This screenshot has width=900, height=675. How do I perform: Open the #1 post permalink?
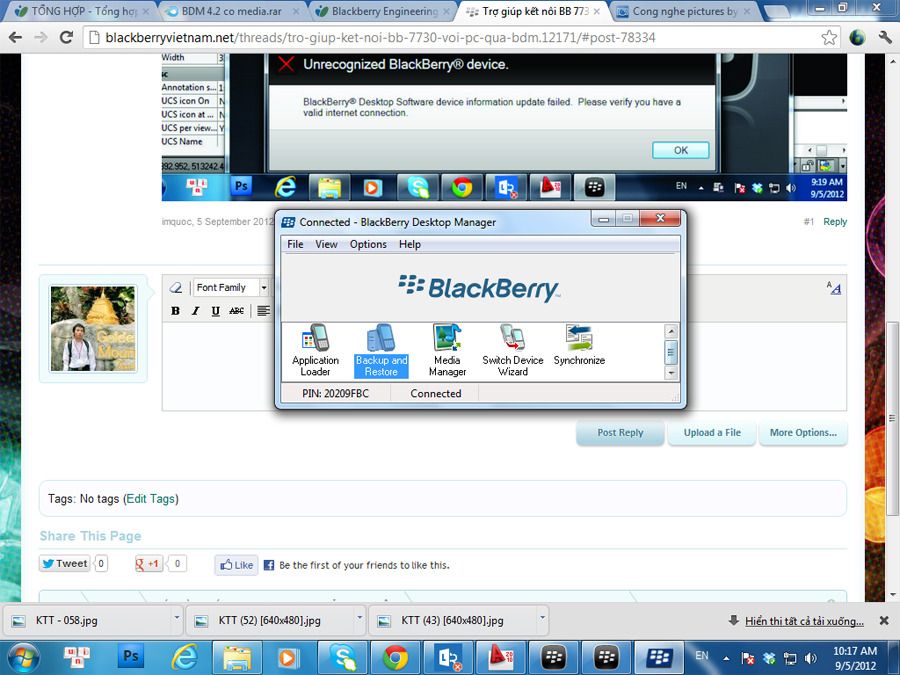809,222
